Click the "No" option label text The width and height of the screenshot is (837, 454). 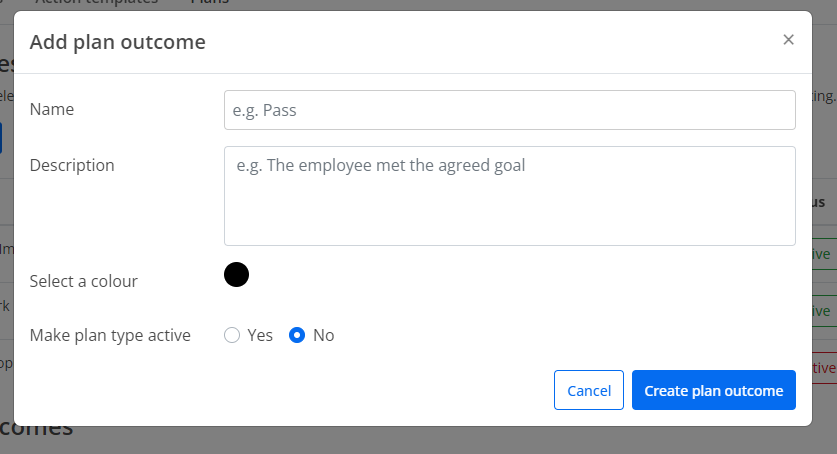(x=323, y=335)
